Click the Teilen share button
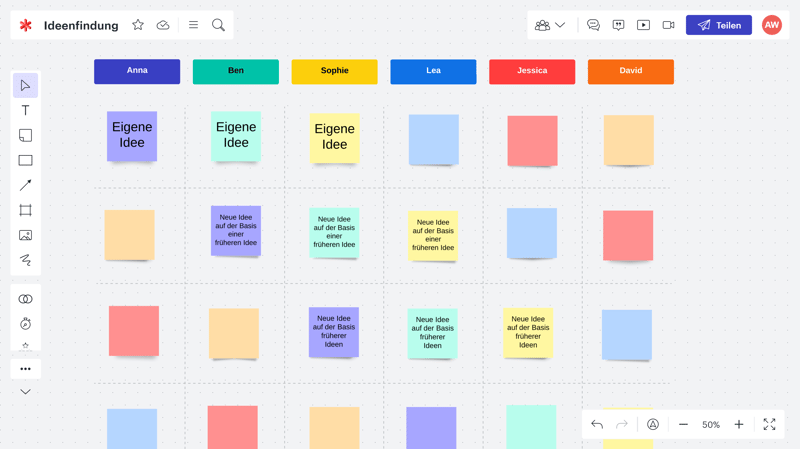 [x=718, y=25]
